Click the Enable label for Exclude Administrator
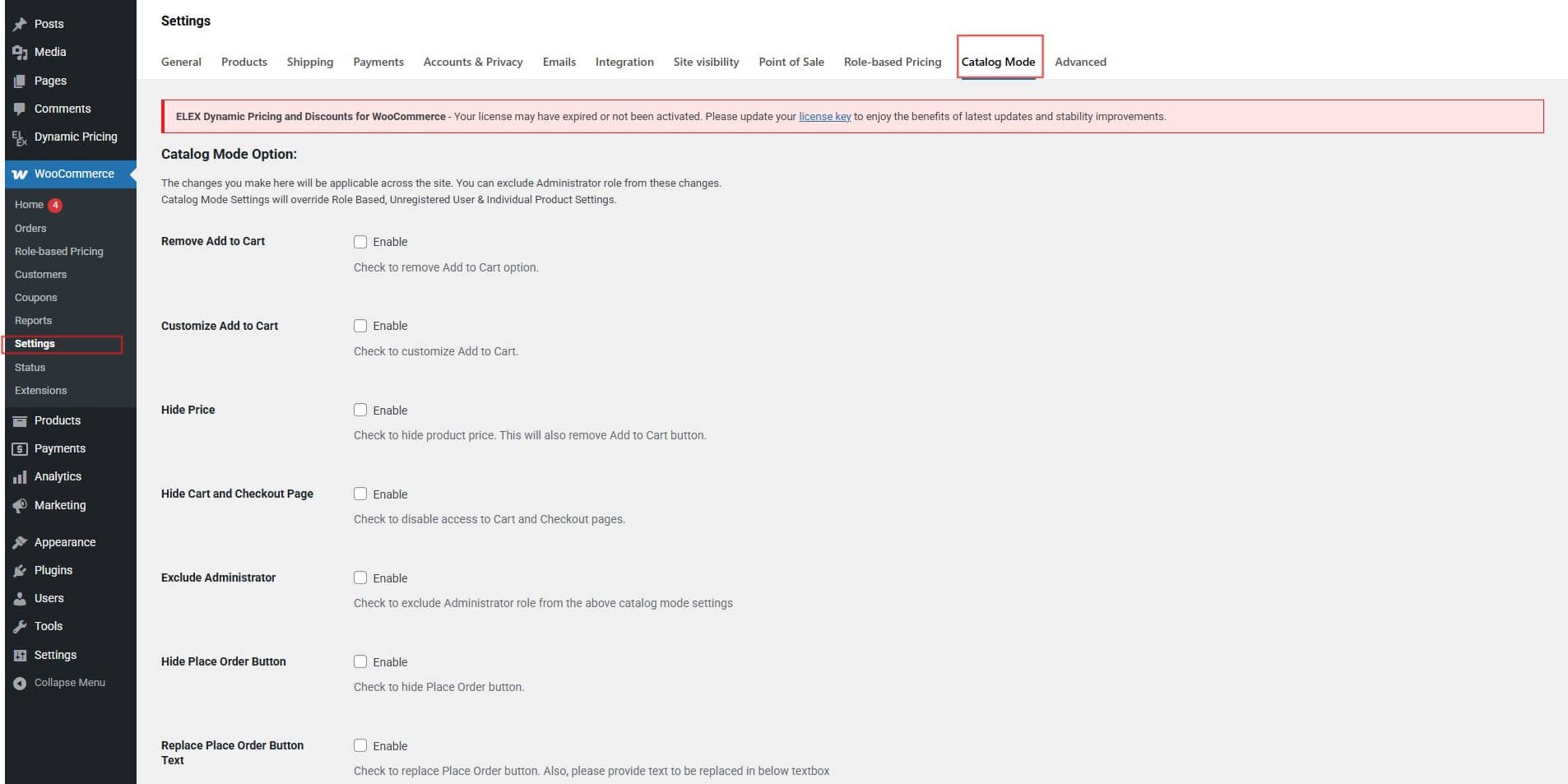This screenshot has height=784, width=1568. coord(390,578)
